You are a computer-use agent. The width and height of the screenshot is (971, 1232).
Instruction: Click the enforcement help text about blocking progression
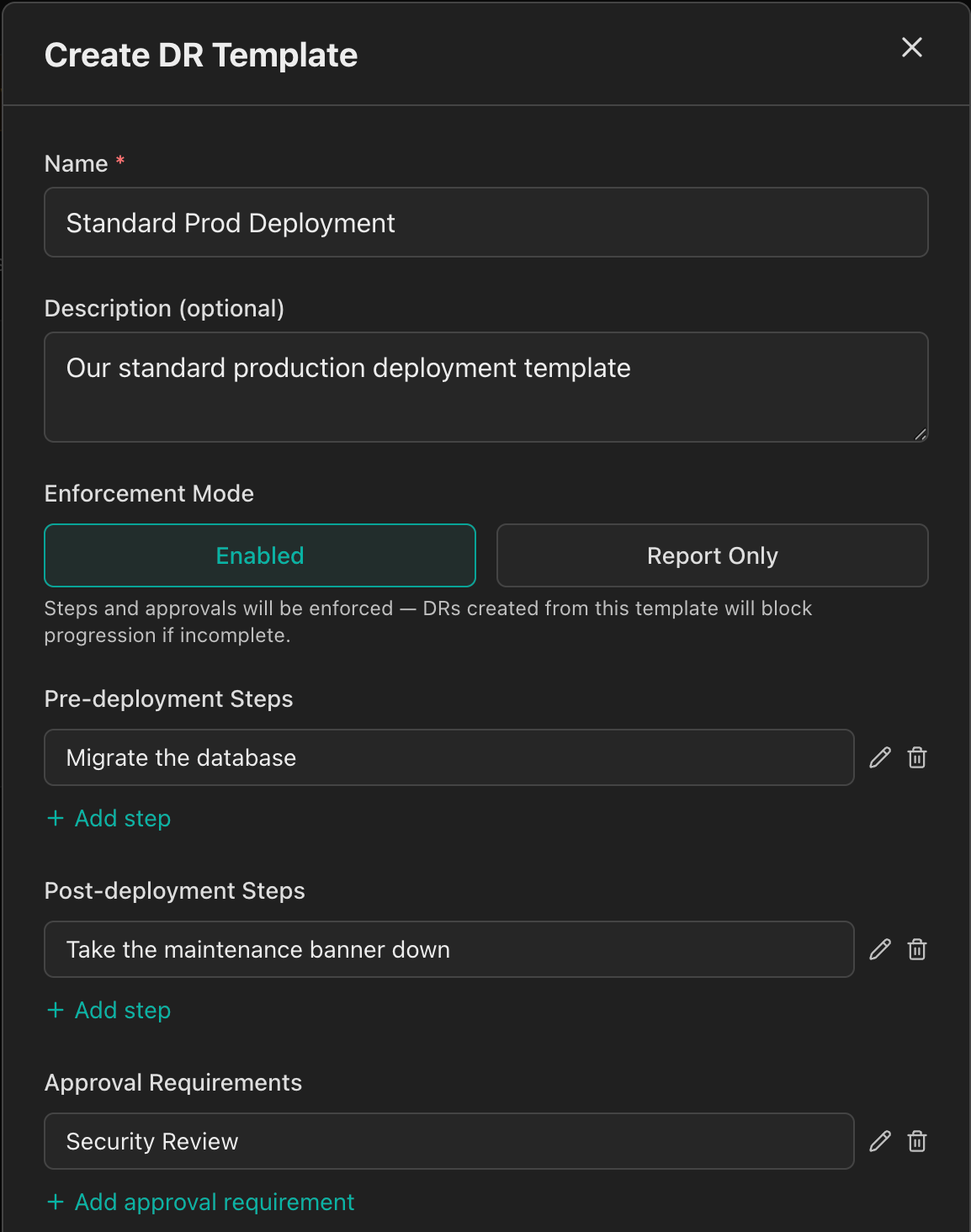click(x=428, y=621)
